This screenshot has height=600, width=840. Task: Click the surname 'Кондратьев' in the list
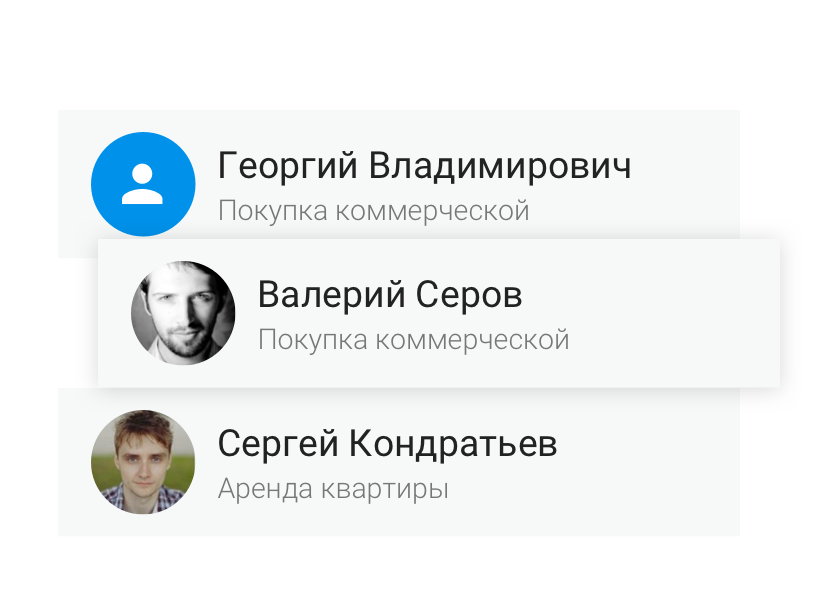point(453,444)
